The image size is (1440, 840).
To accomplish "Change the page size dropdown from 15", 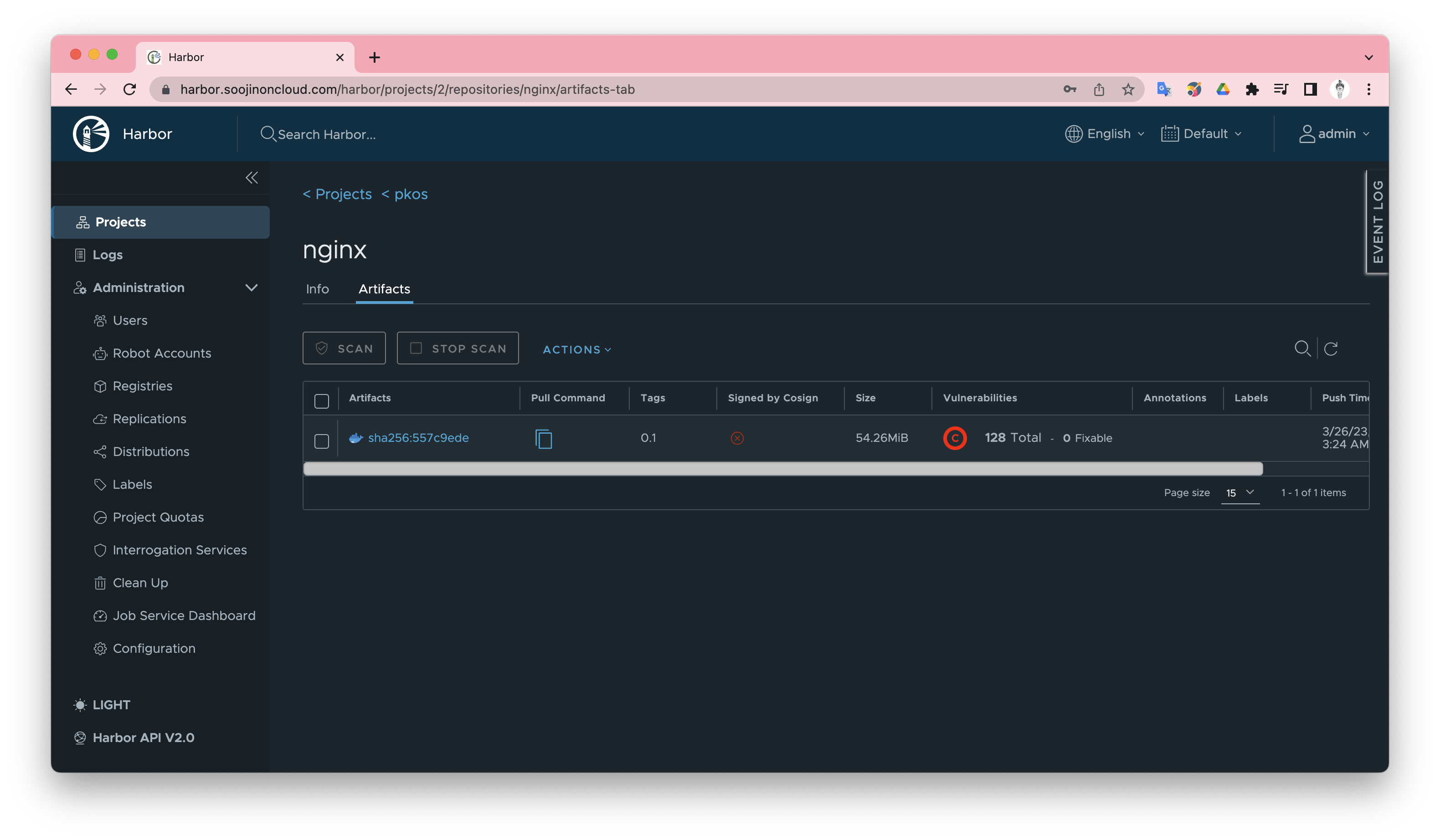I will click(x=1239, y=492).
